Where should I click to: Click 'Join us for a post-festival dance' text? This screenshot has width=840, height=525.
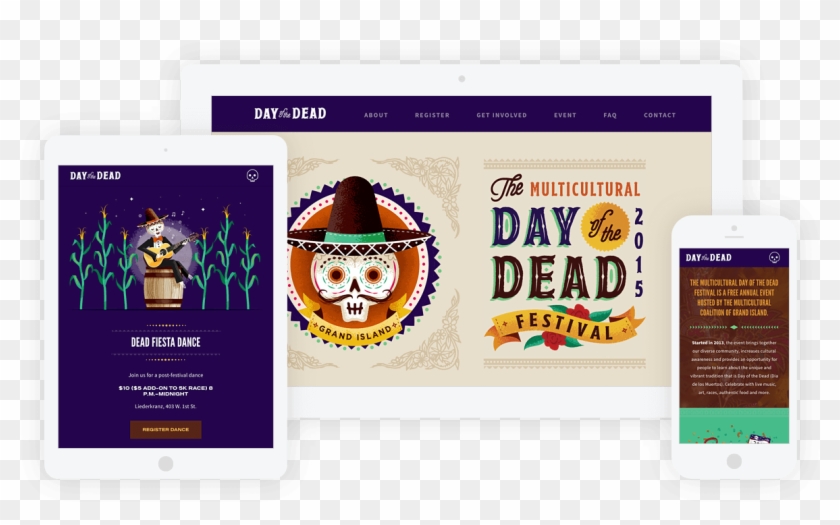[166, 376]
